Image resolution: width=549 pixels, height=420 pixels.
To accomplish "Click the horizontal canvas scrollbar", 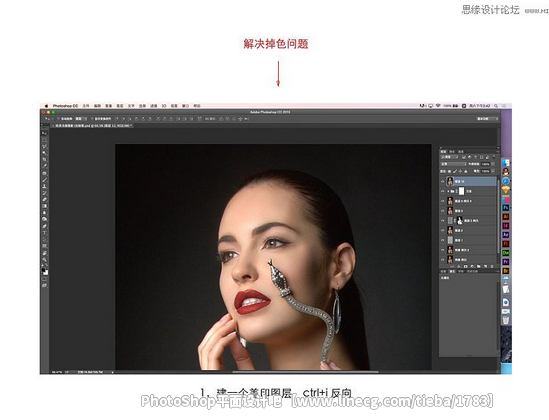I will point(305,372).
